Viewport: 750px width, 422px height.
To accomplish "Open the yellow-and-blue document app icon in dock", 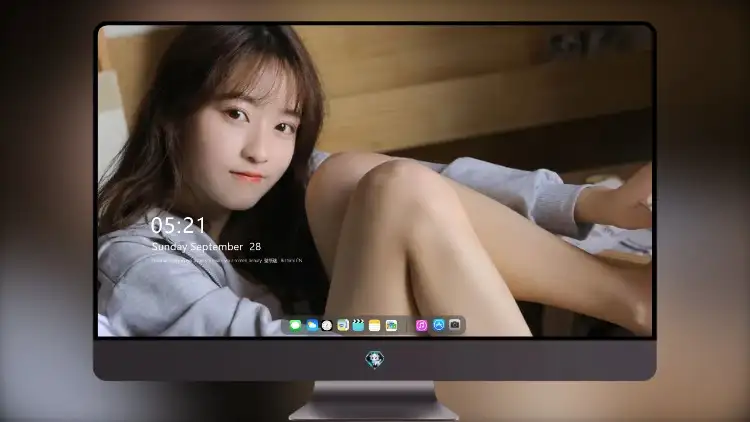I will click(342, 325).
